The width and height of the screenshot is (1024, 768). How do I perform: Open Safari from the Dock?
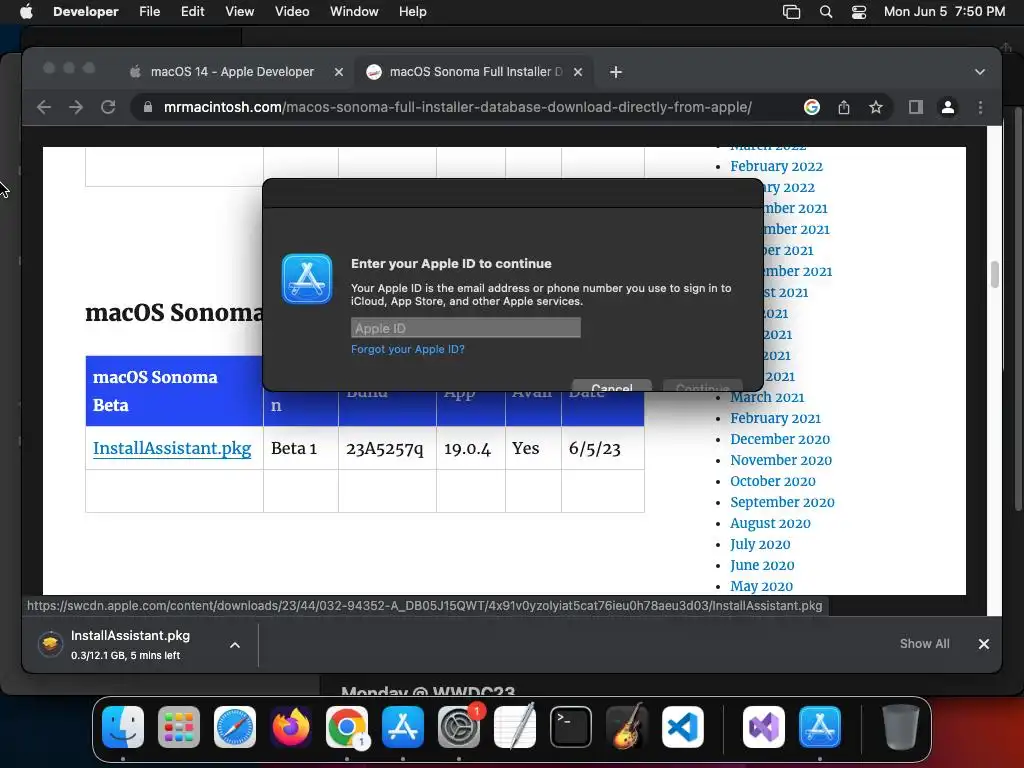coord(235,727)
